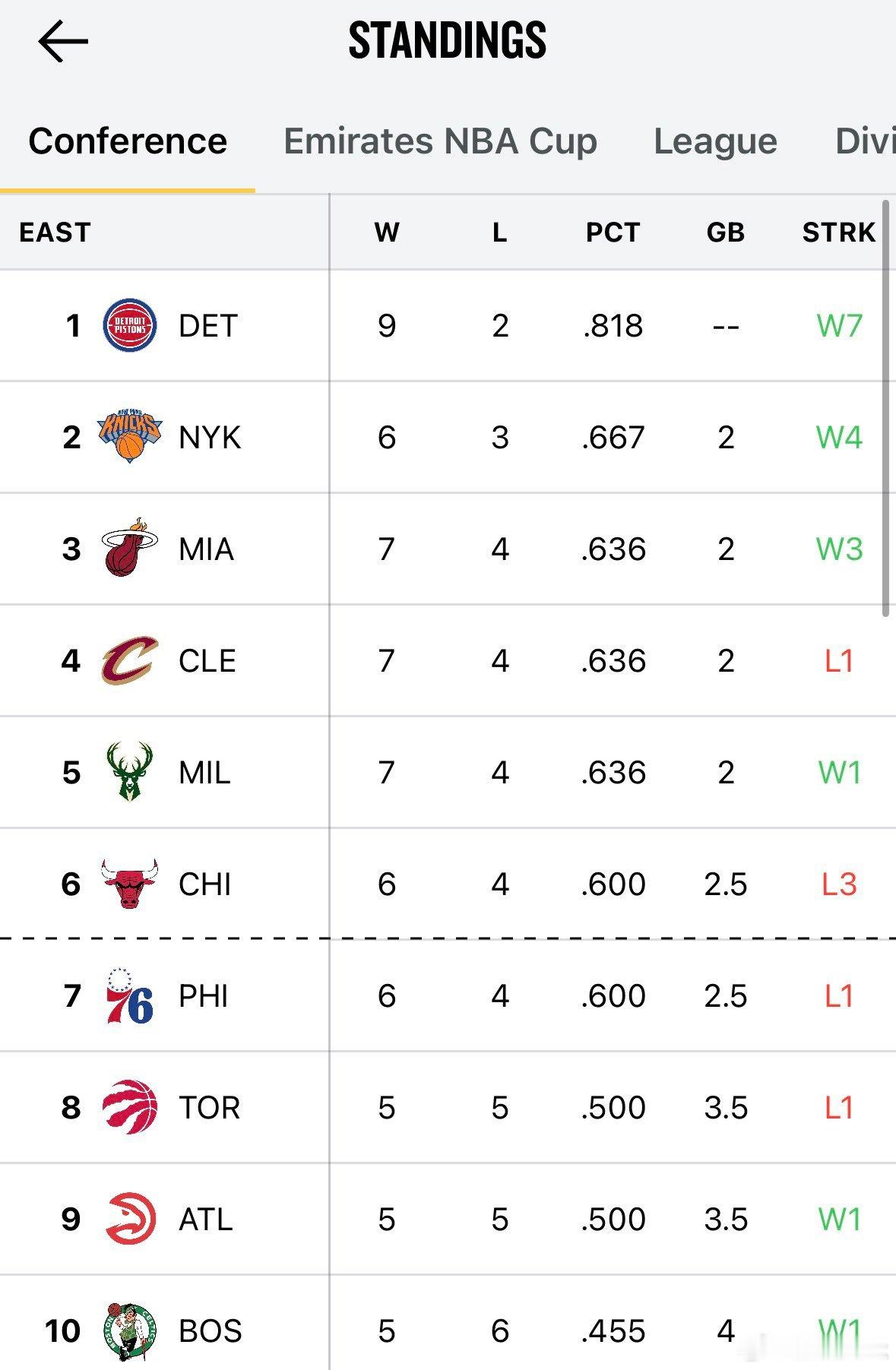Select the Atlanta Hawks logo
896x1370 pixels.
click(130, 1218)
